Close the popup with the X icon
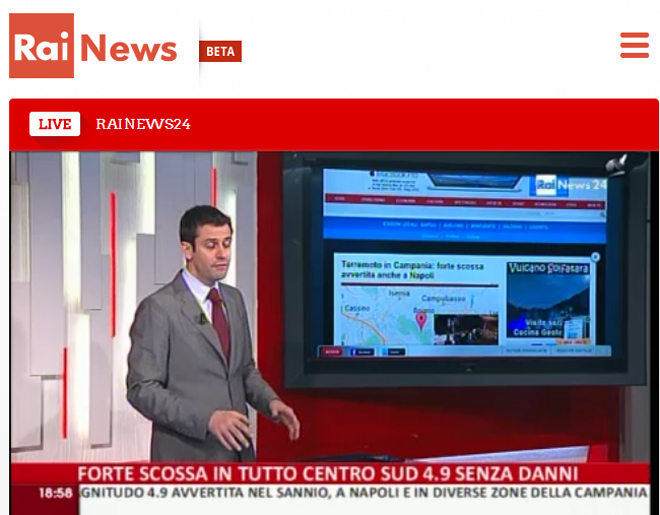Screen dimensions: 660x515 click(595, 257)
